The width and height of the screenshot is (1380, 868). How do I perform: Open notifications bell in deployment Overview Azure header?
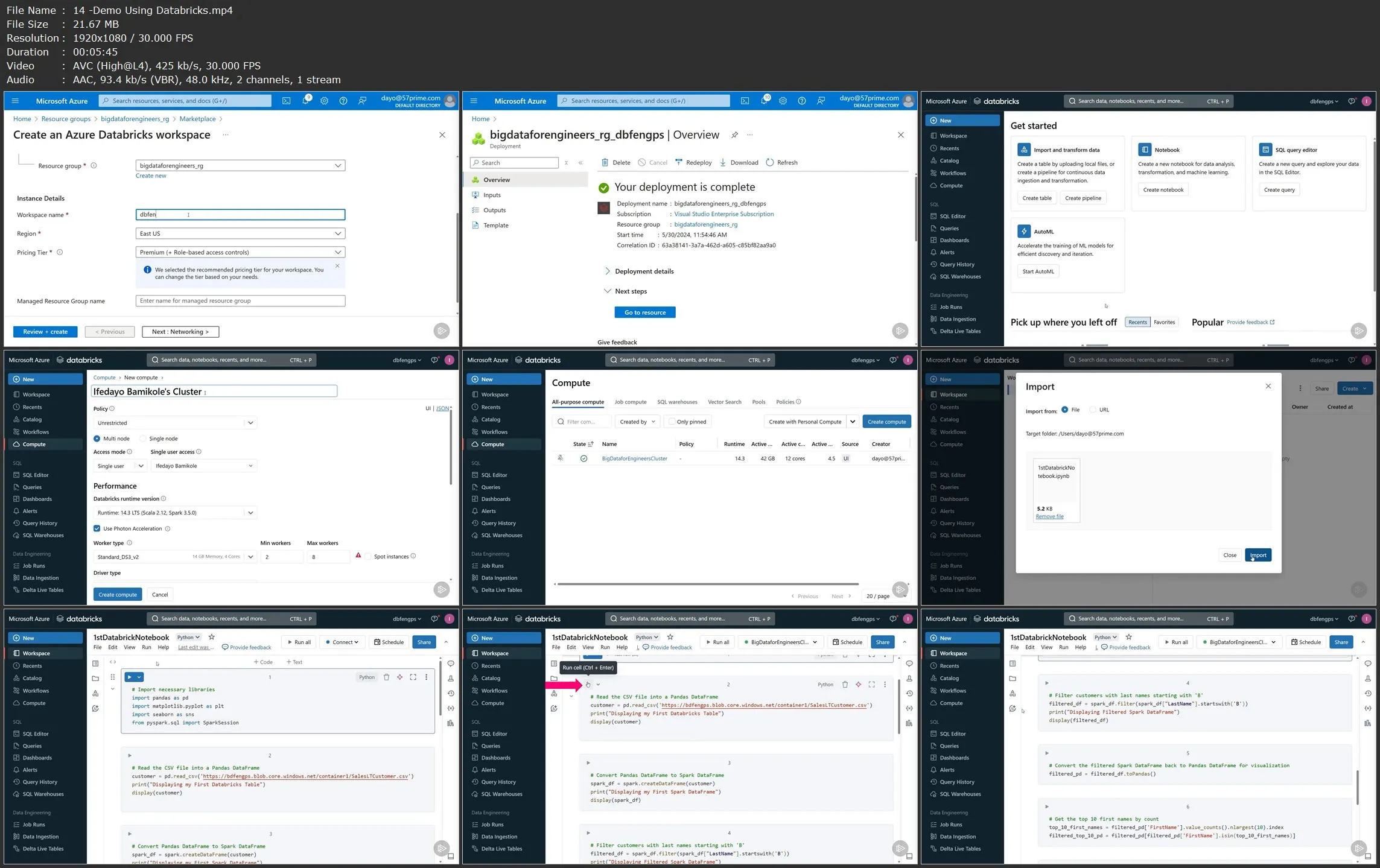[x=765, y=101]
